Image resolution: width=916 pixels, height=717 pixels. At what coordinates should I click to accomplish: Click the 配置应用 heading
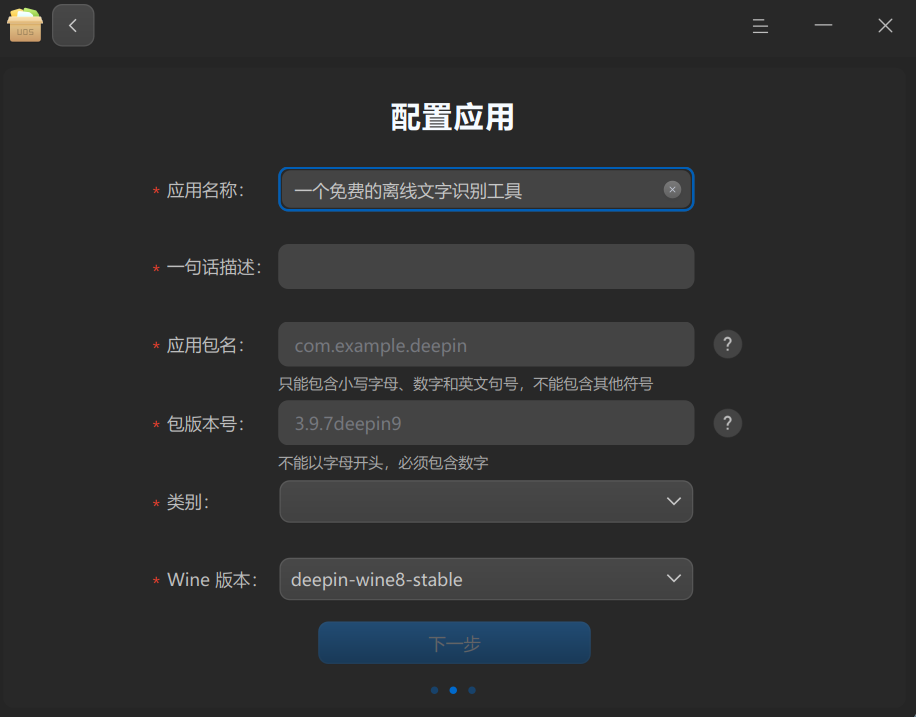coord(453,117)
